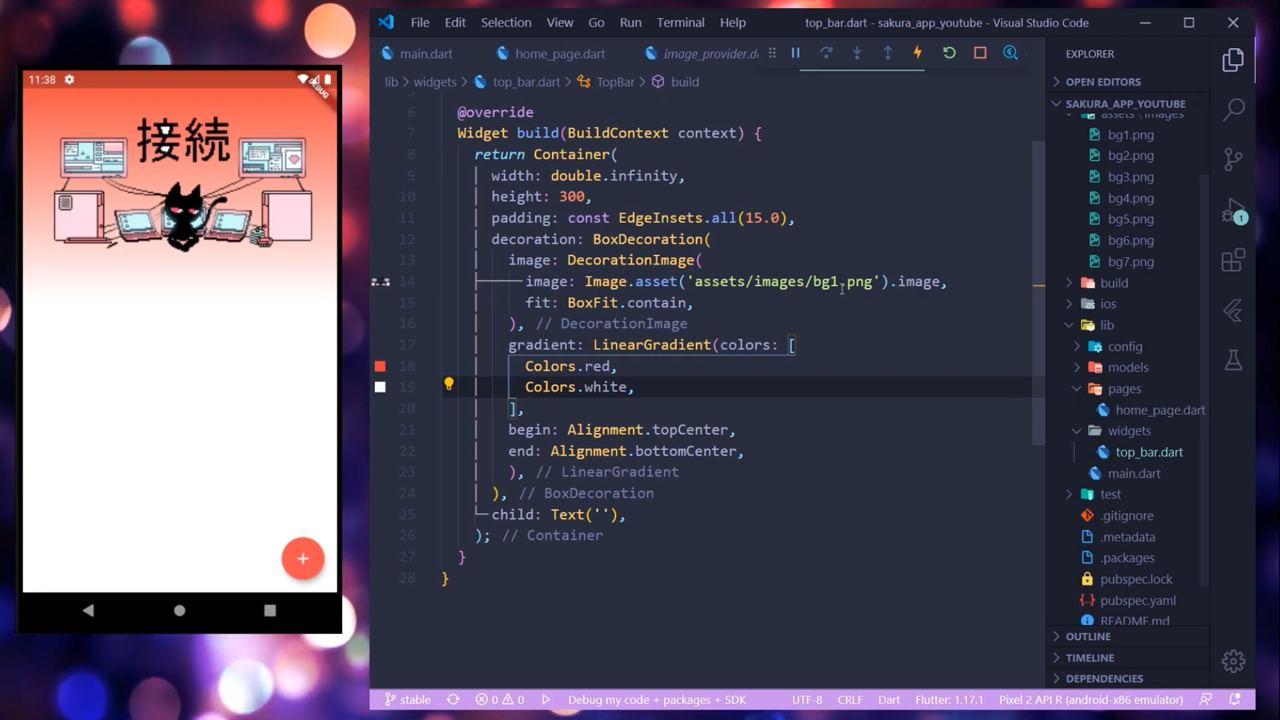Click the feedback icon in status bar
The height and width of the screenshot is (720, 1280).
click(1206, 700)
